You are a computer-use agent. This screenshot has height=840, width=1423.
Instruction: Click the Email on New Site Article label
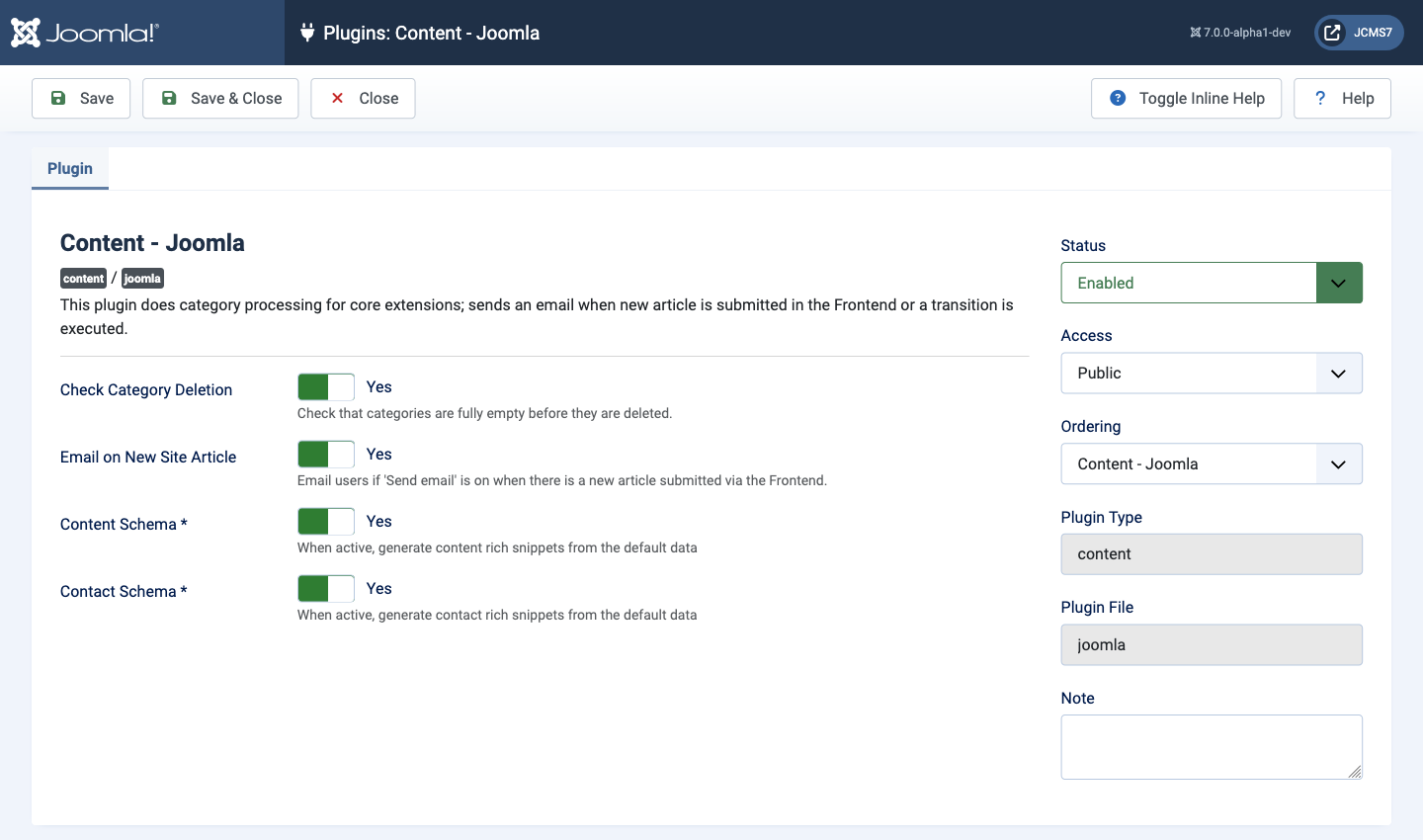point(148,457)
